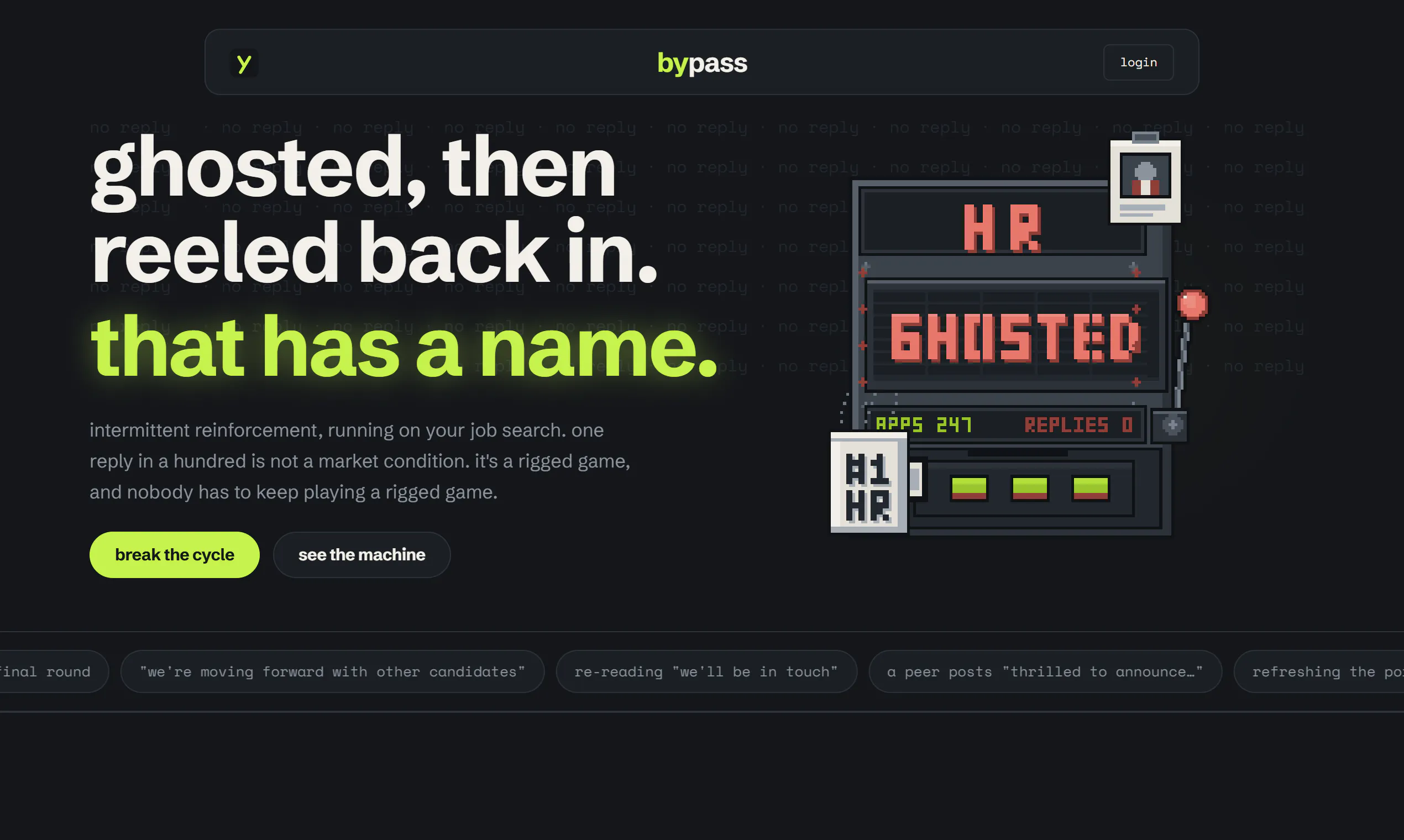
Task: Select the "refreshing the" chip
Action: 1319,671
